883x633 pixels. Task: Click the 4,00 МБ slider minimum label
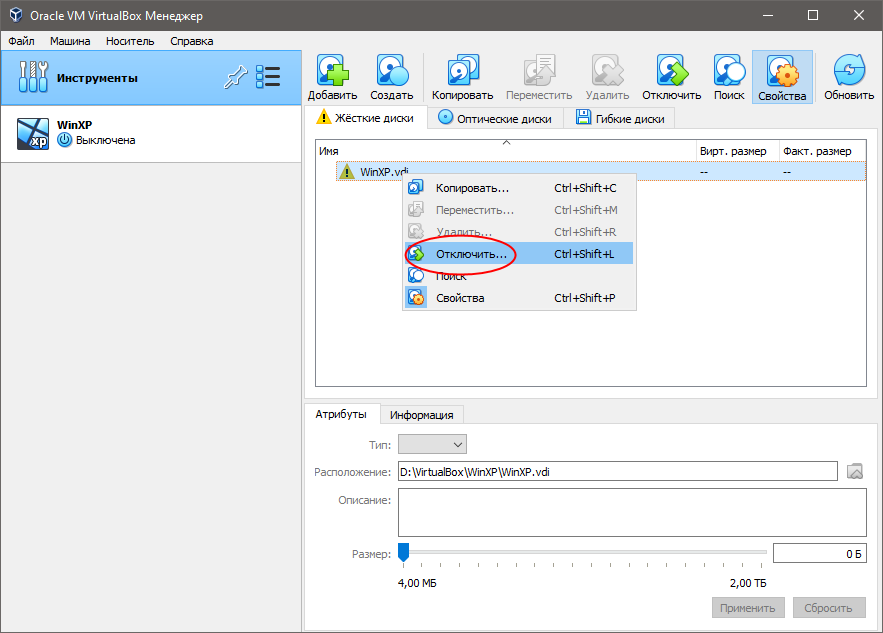tap(417, 583)
